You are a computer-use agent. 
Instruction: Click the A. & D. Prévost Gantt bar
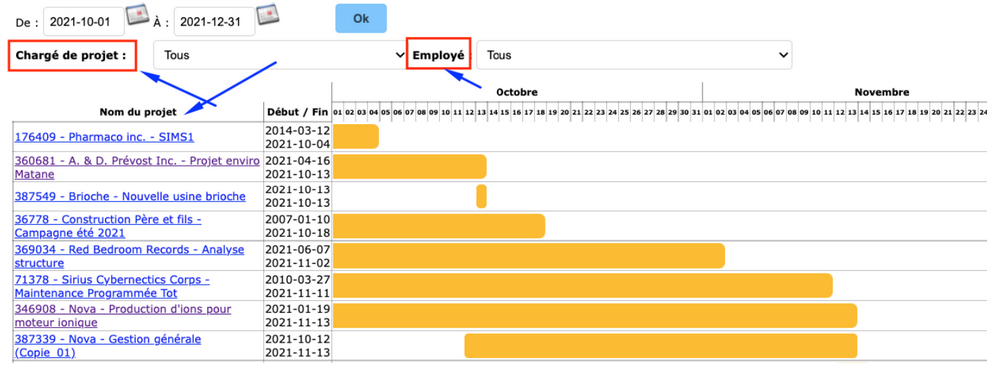pyautogui.click(x=410, y=167)
